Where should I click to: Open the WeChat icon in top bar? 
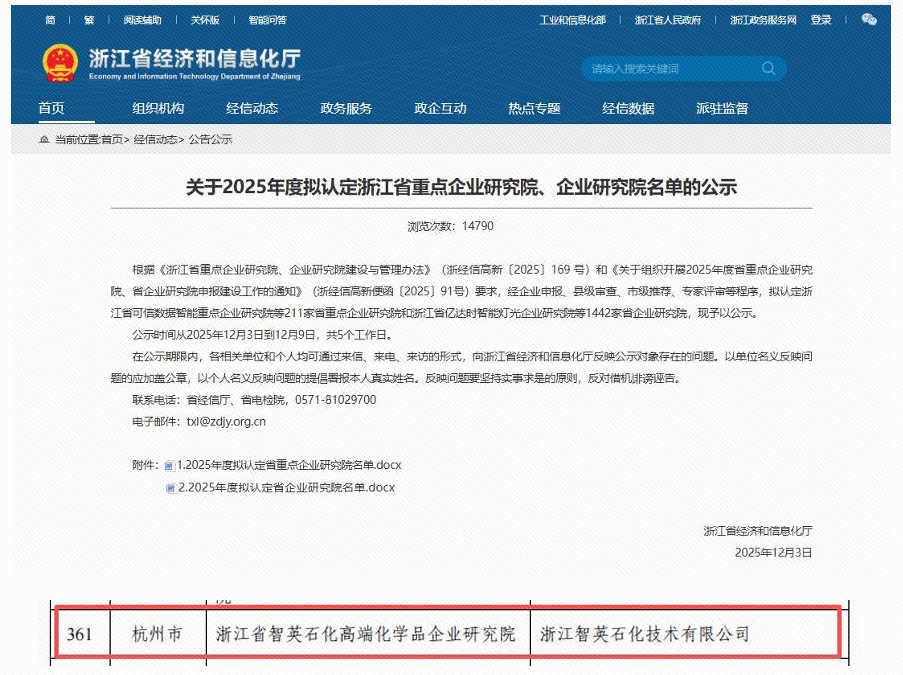(867, 19)
